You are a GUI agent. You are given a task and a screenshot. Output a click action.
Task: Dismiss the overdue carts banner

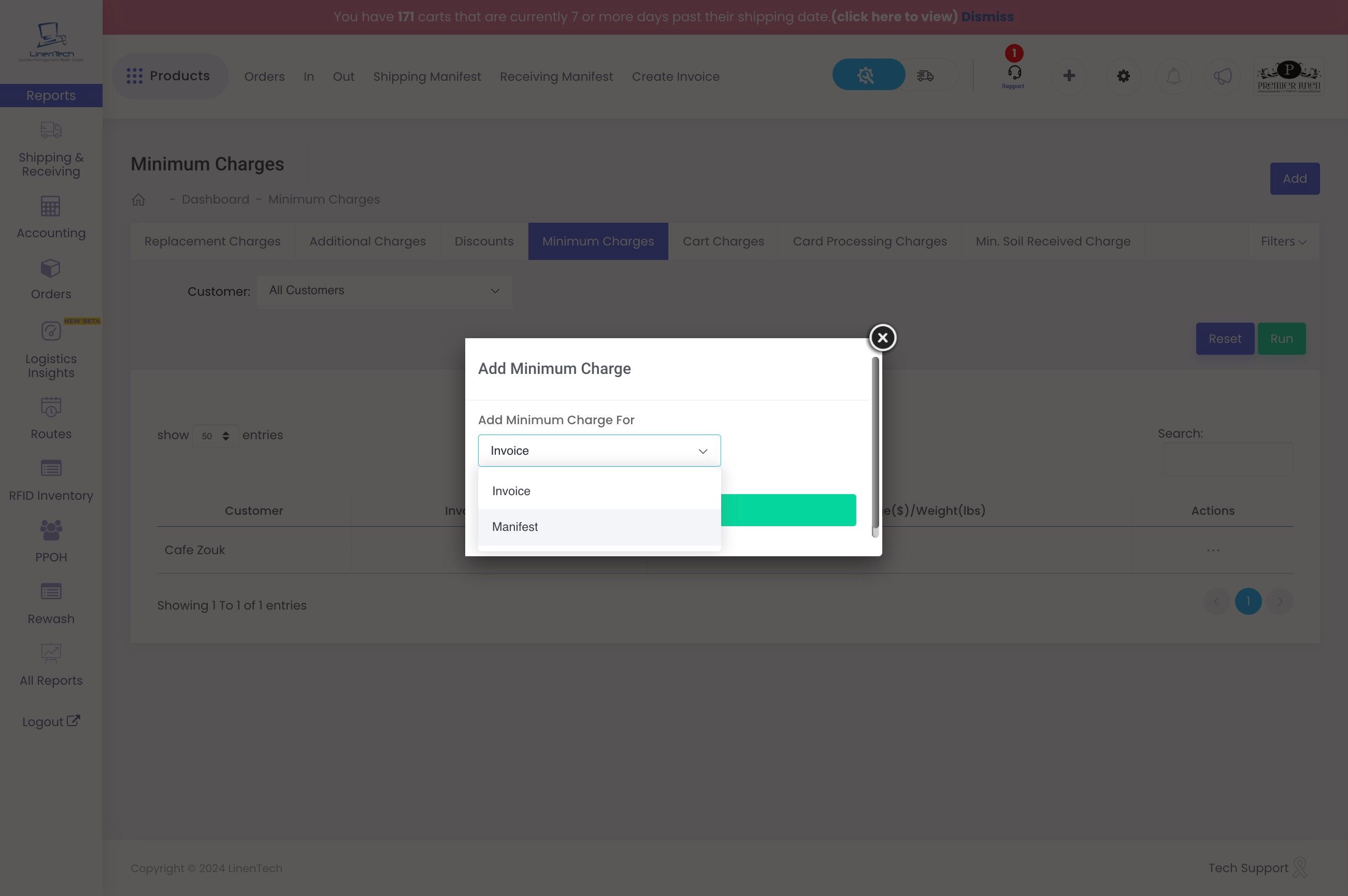click(x=987, y=17)
